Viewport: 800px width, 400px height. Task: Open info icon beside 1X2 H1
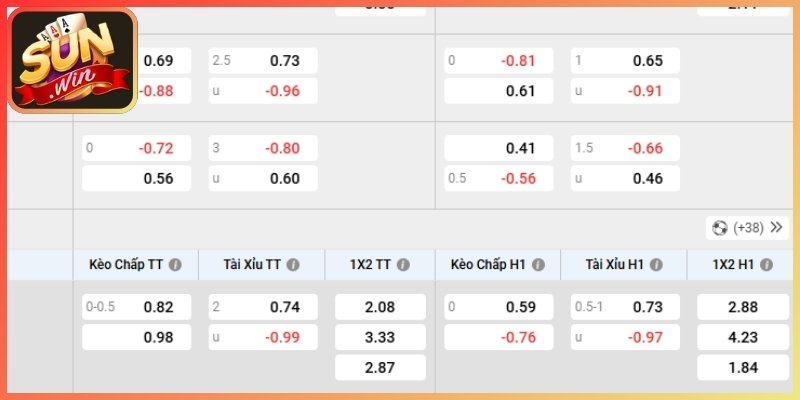[766, 265]
